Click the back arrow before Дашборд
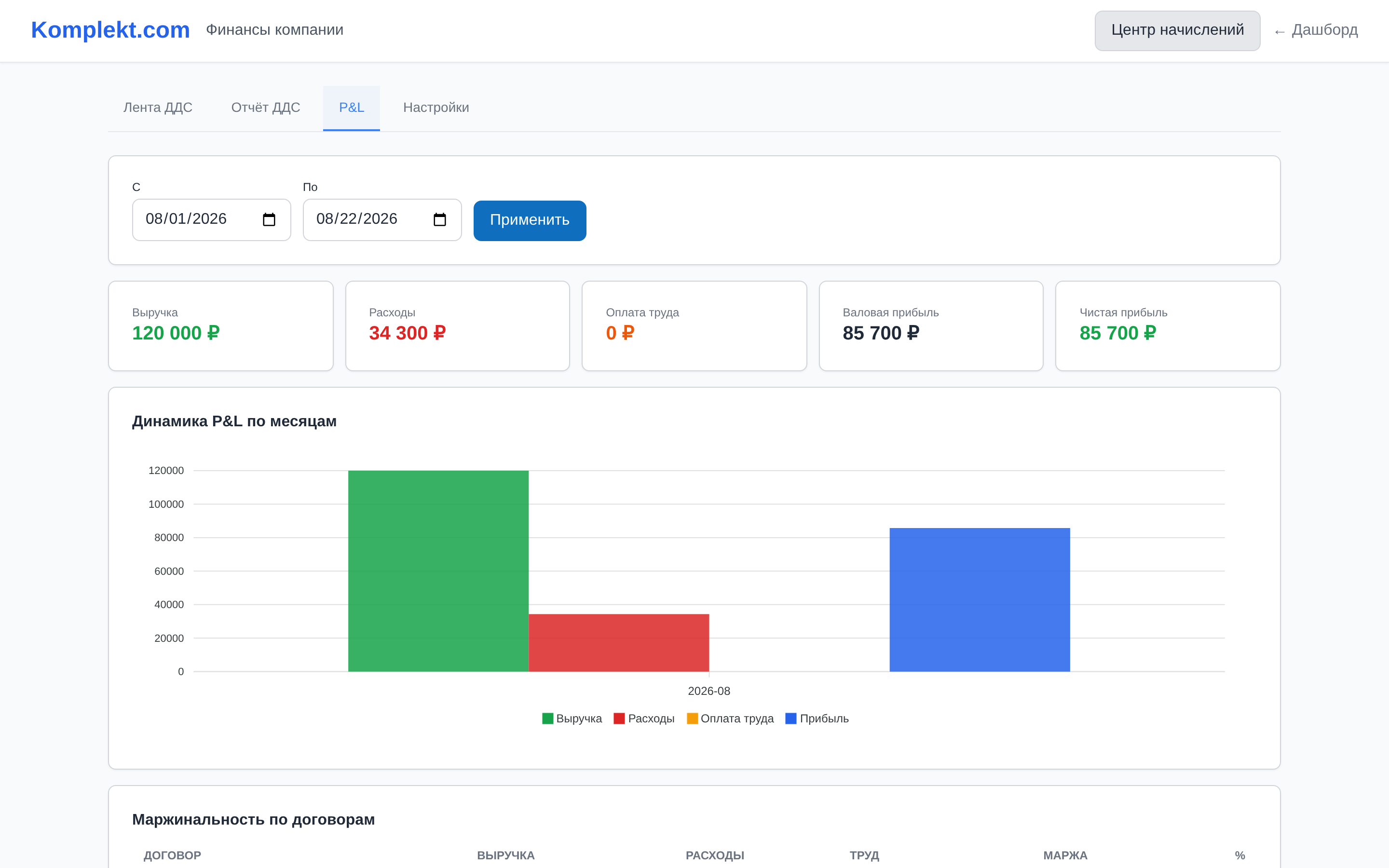 [x=1280, y=31]
